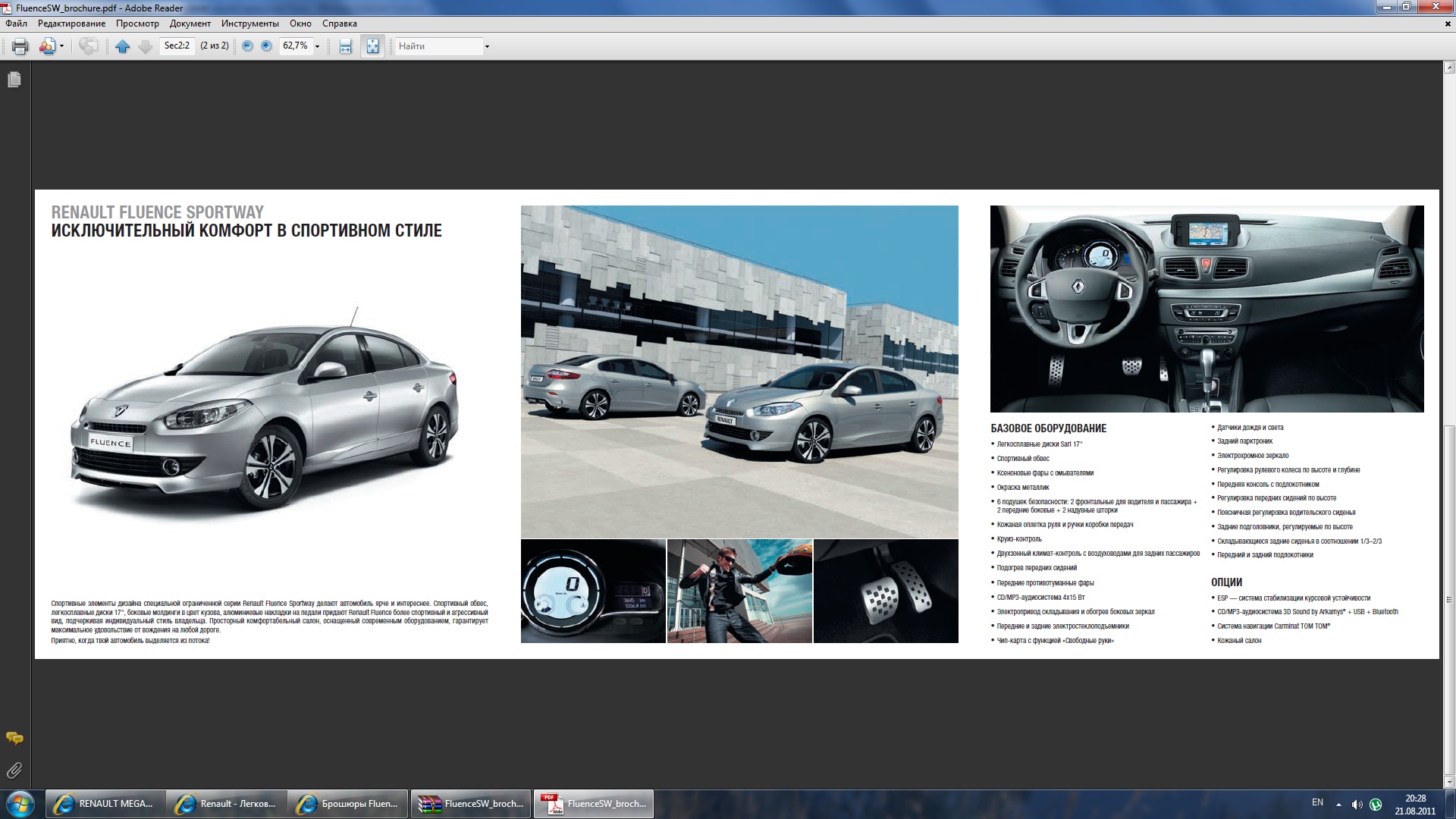Click the EN language indicator in tray
1456x819 pixels.
pyautogui.click(x=1317, y=803)
